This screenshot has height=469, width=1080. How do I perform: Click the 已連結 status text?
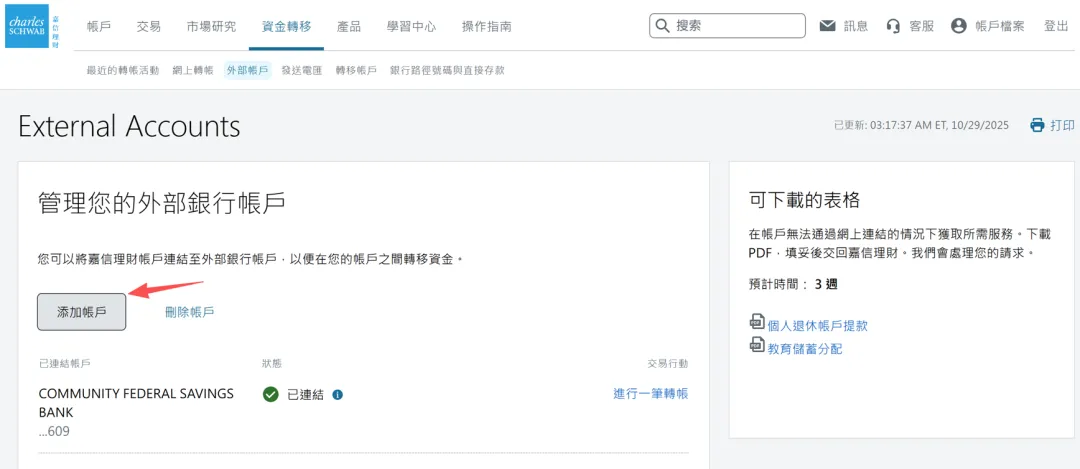(x=305, y=395)
